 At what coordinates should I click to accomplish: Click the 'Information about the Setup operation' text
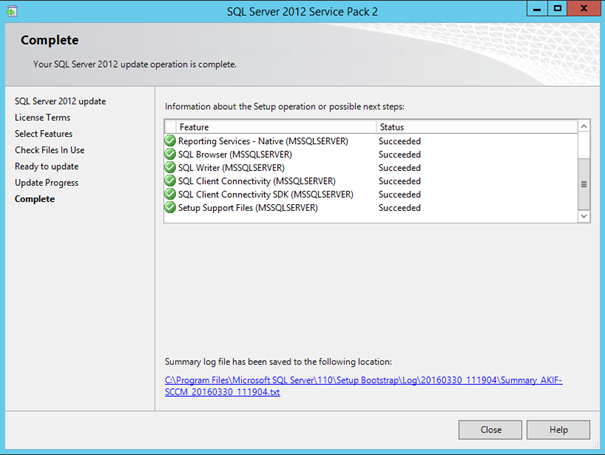[x=284, y=107]
